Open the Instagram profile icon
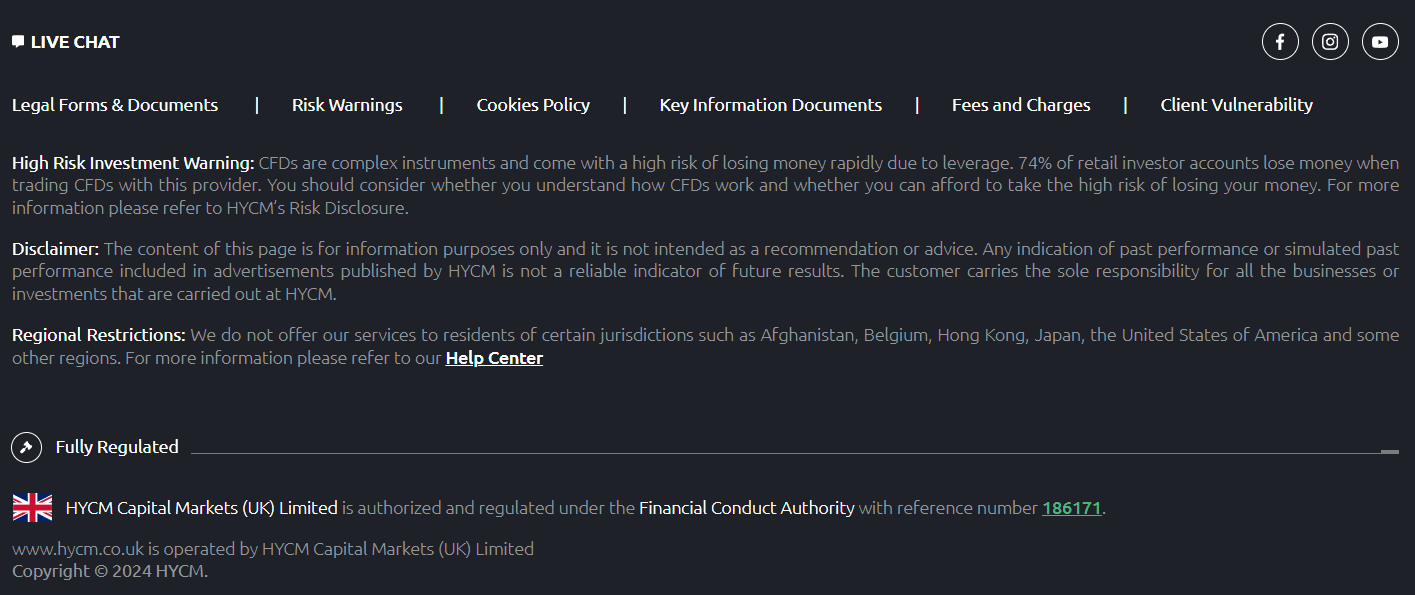The image size is (1415, 595). (1330, 41)
